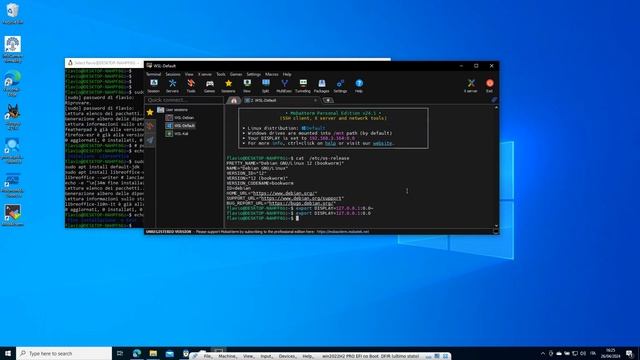Open the bugs.debian.org URL link
This screenshot has height=360, width=640.
301,203
